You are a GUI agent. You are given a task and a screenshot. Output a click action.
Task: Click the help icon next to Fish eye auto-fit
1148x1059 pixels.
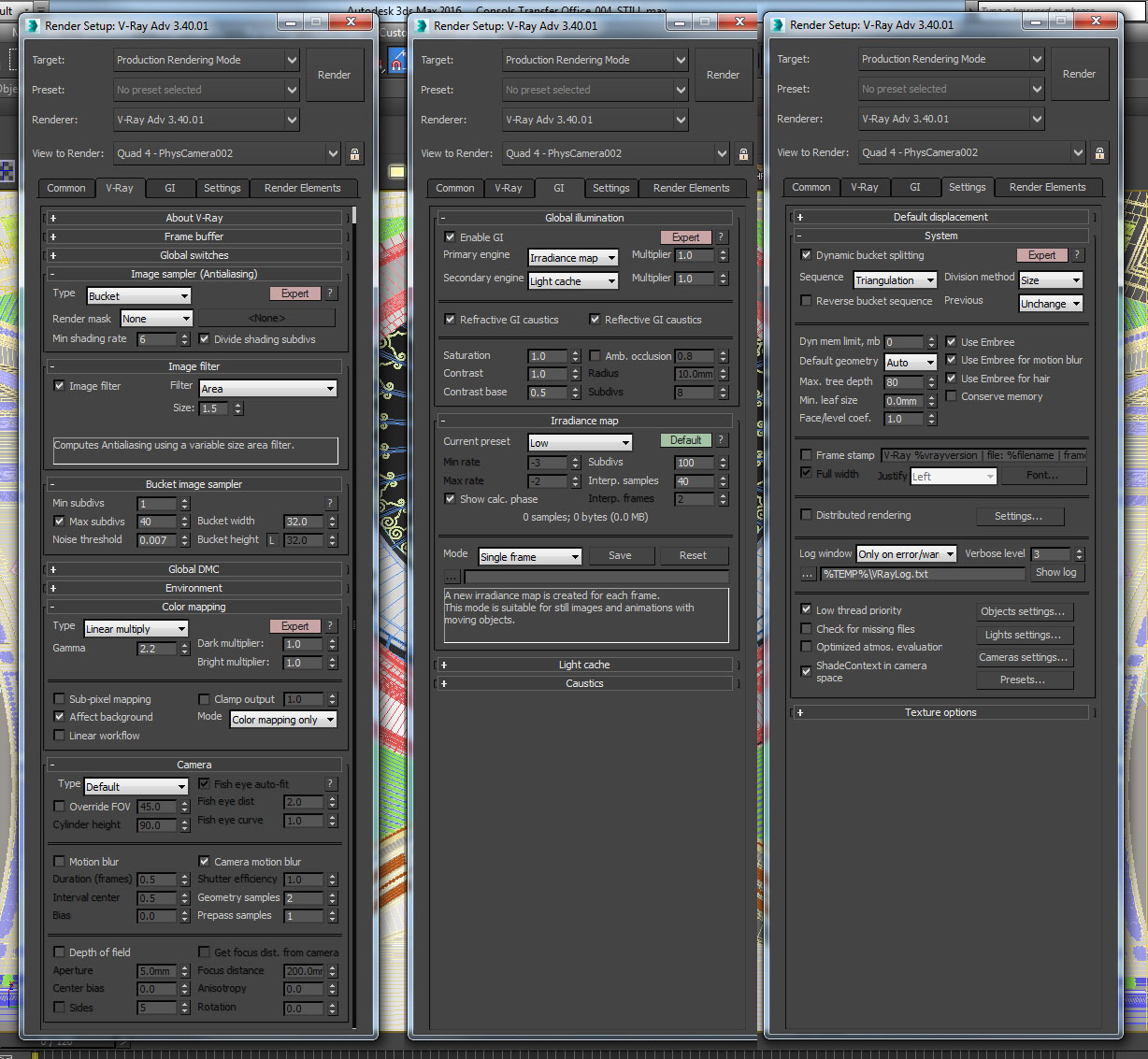tap(330, 784)
